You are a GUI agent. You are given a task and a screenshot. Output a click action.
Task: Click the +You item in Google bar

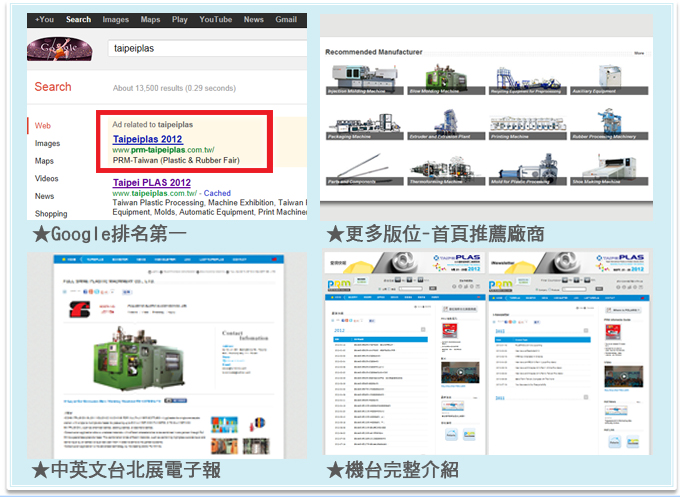(x=44, y=20)
